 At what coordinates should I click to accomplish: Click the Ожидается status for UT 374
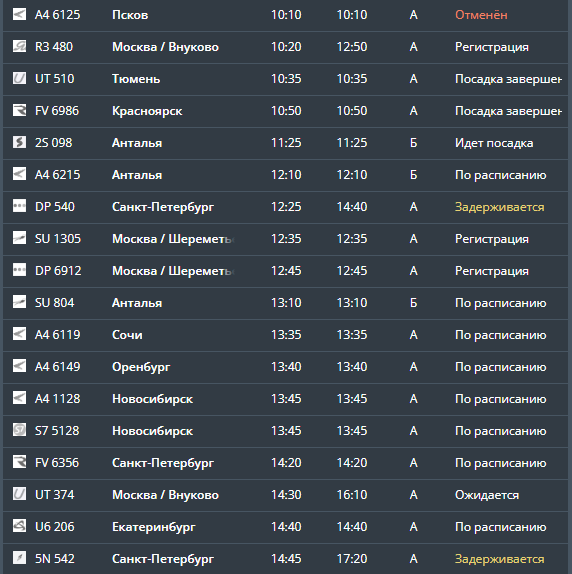[x=487, y=495]
